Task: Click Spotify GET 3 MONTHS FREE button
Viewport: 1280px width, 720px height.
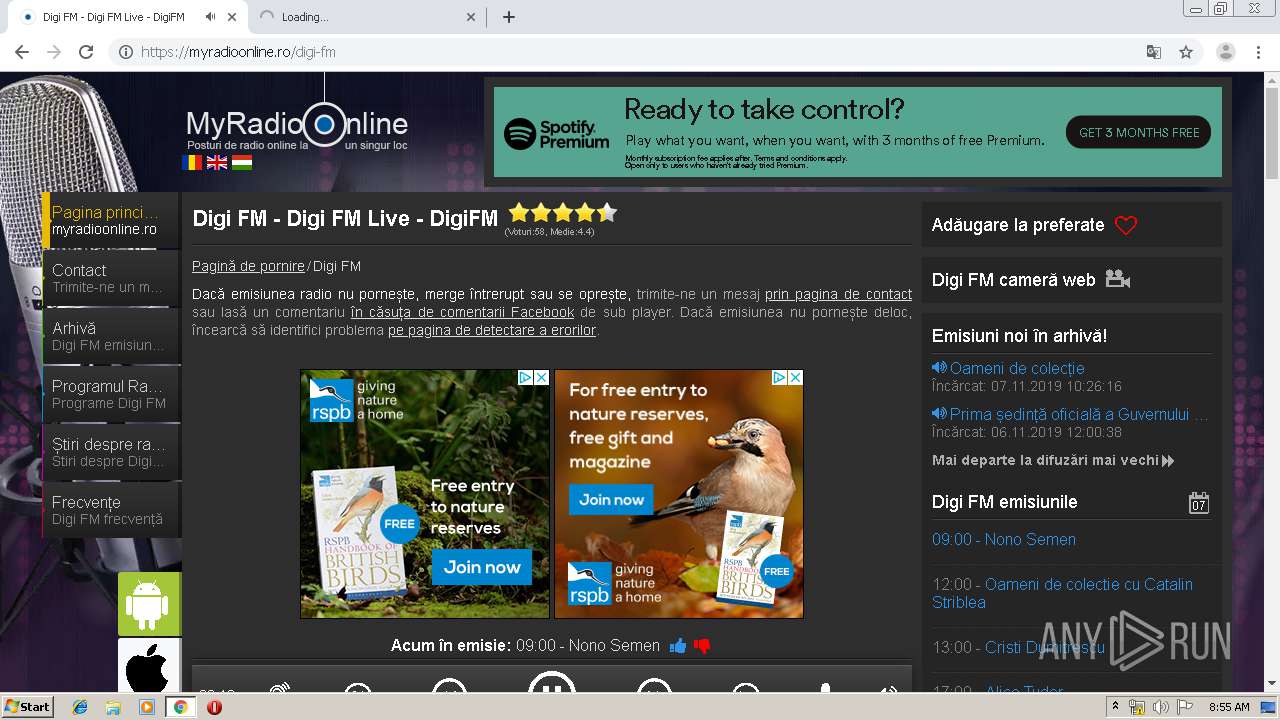Action: (1138, 132)
